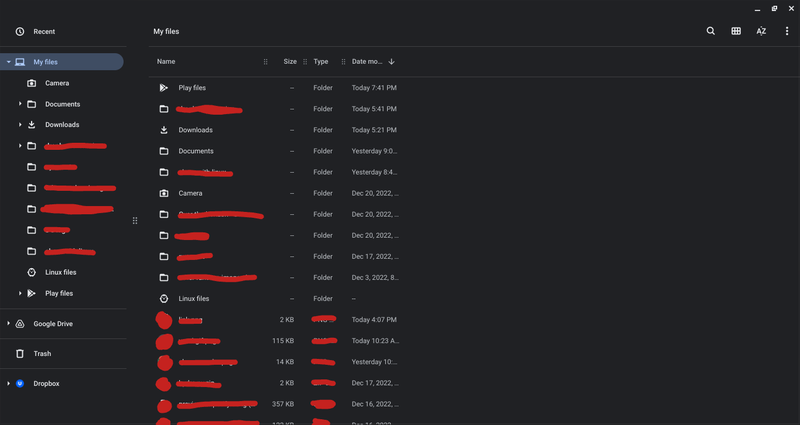Sort by the Type column header
The image size is (800, 425).
321,62
